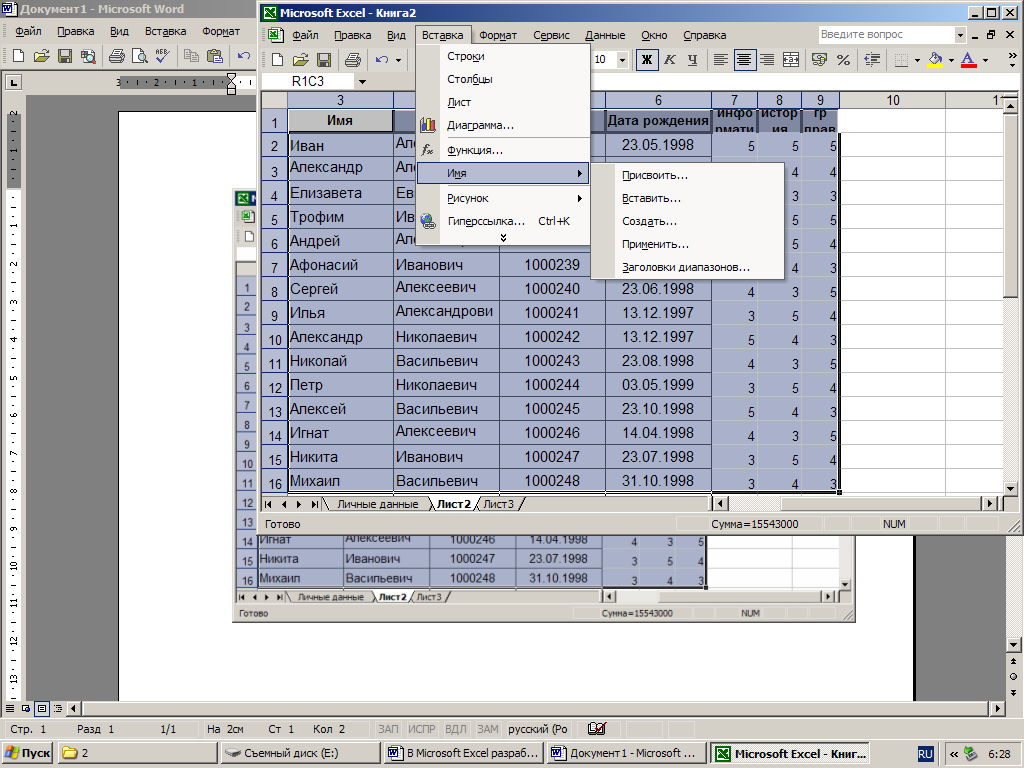Viewport: 1024px width, 768px height.
Task: Choose Диаграмма… from Вставка menu
Action: 503,125
